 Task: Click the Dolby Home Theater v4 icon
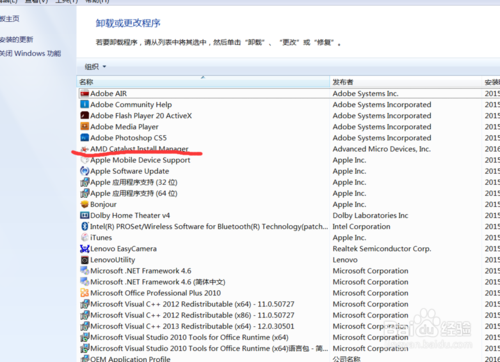(x=85, y=215)
